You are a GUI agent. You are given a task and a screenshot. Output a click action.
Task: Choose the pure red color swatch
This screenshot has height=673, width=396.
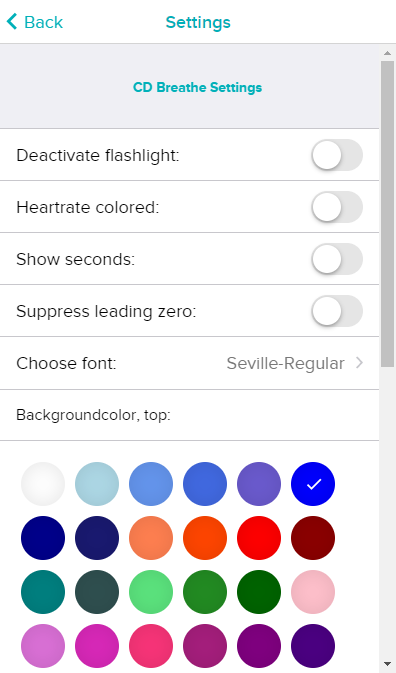[259, 538]
